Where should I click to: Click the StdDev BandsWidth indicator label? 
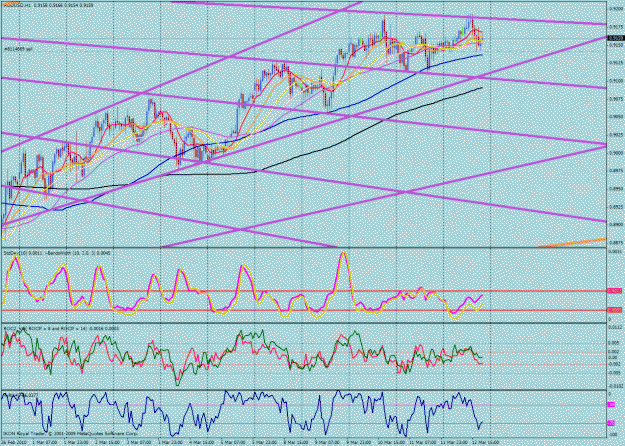point(57,253)
